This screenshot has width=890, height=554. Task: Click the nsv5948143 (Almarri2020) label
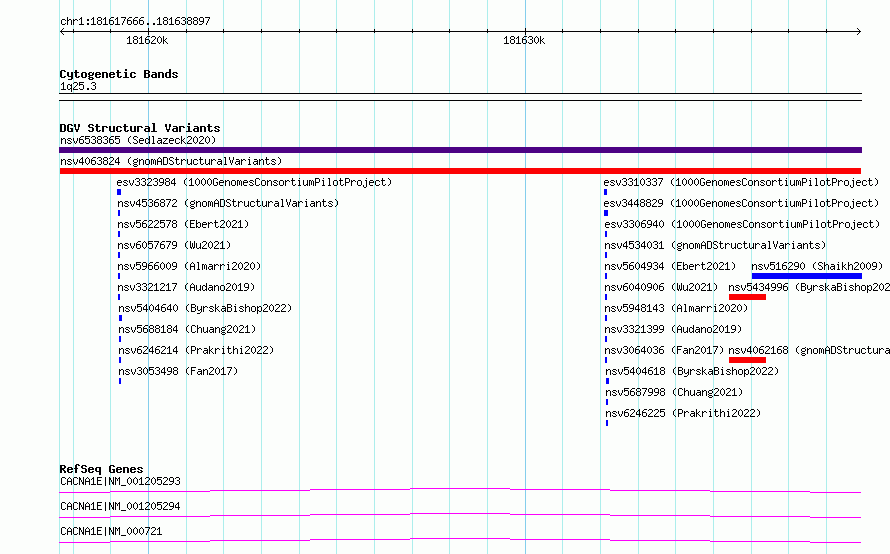click(x=676, y=308)
